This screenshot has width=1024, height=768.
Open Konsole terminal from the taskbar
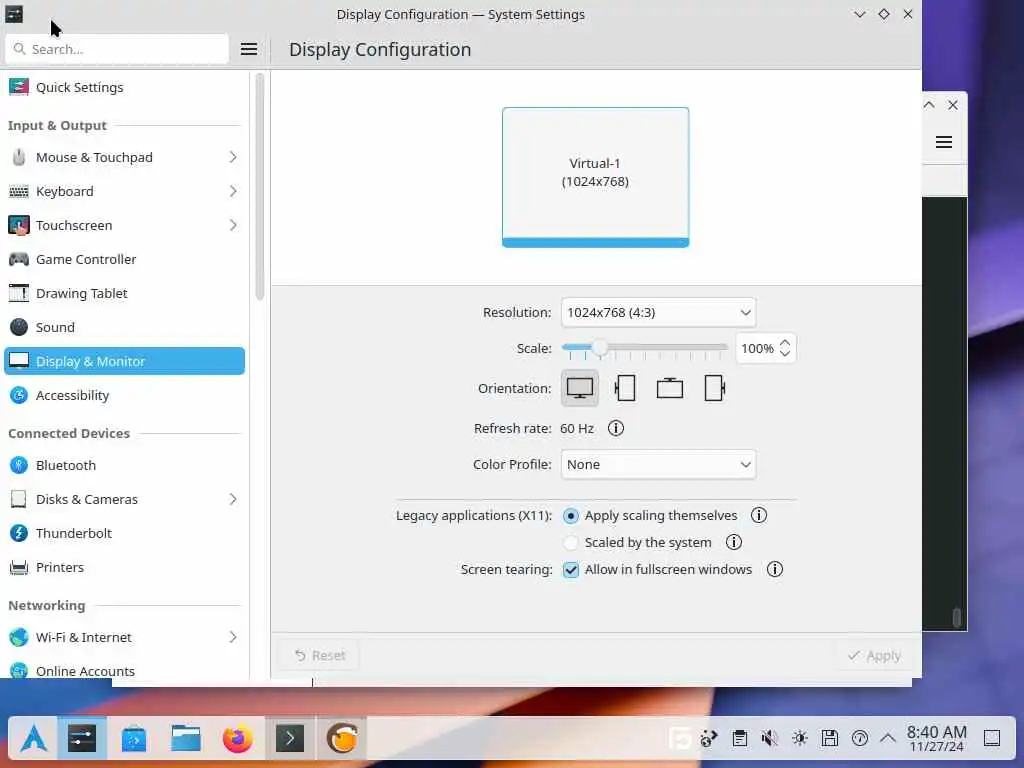pyautogui.click(x=290, y=739)
